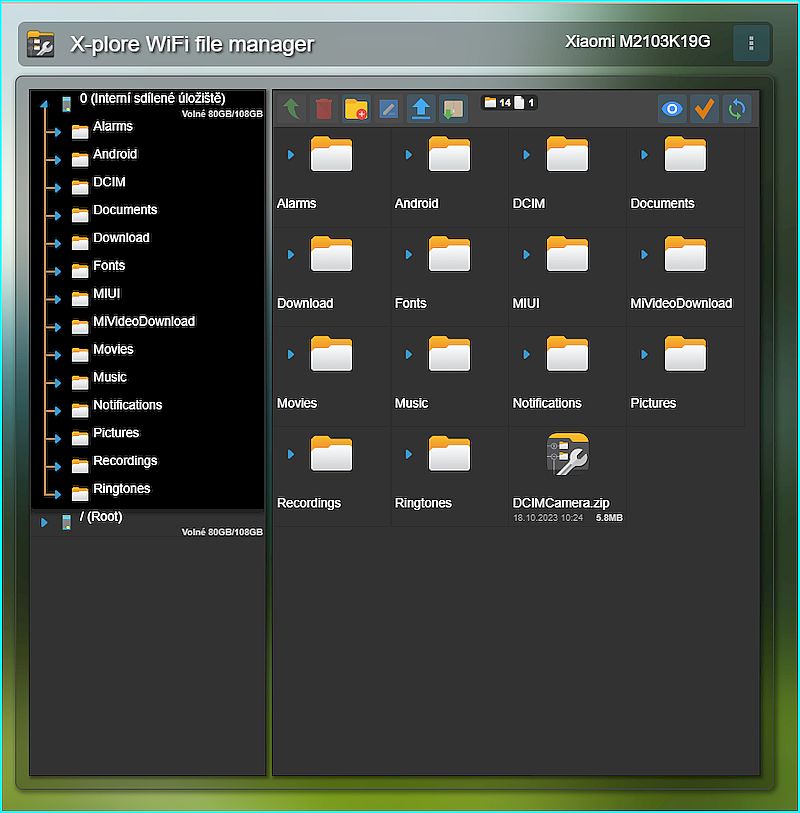Expand DCIM using its grid arrow
Viewport: 800px width, 813px height.
coord(526,155)
